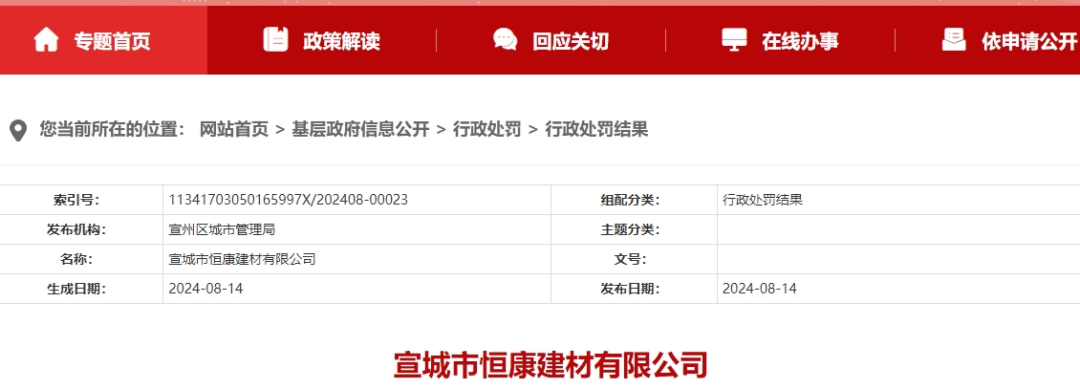Click the location pin icon
The width and height of the screenshot is (1080, 389).
click(x=17, y=130)
